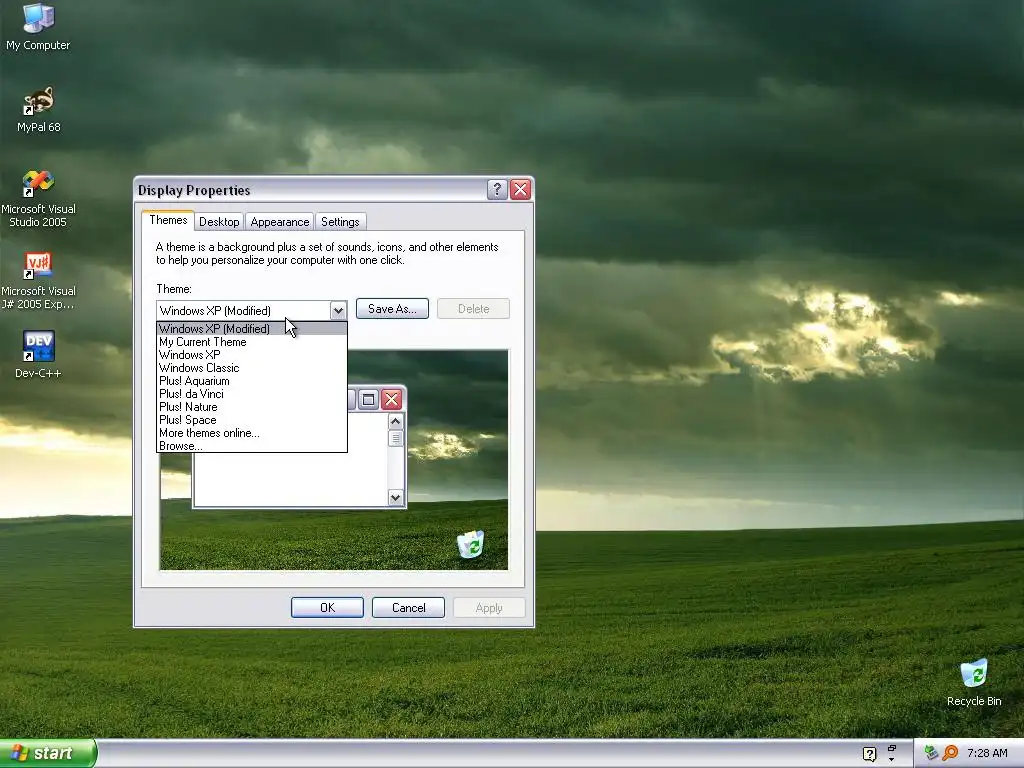The height and width of the screenshot is (768, 1024).
Task: Close the Display Properties dialog
Action: (520, 189)
